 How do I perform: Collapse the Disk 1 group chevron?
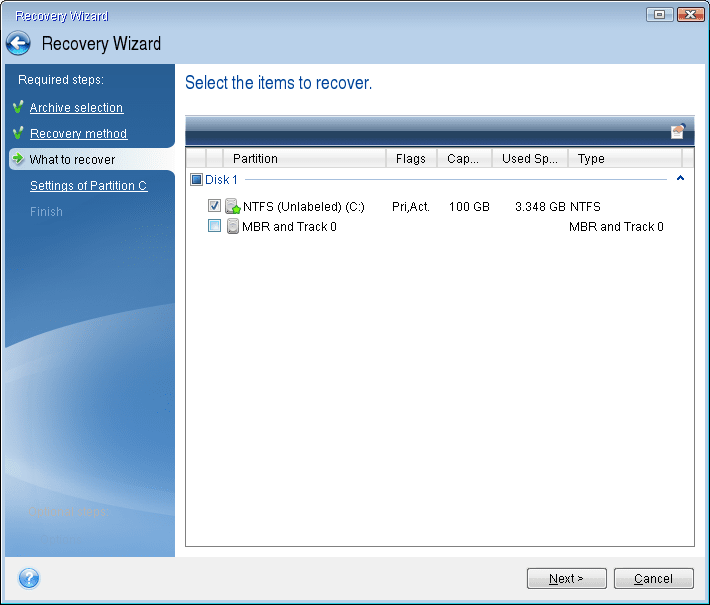pyautogui.click(x=681, y=179)
